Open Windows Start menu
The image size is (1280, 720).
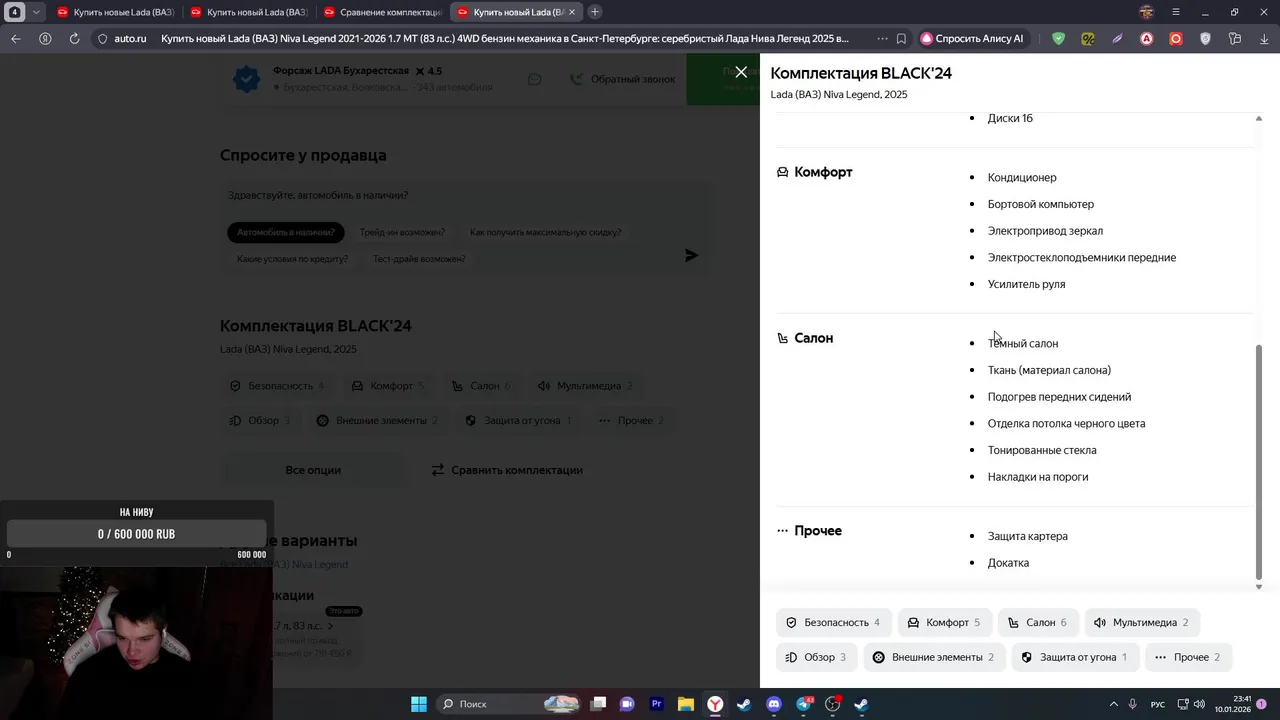pos(419,704)
